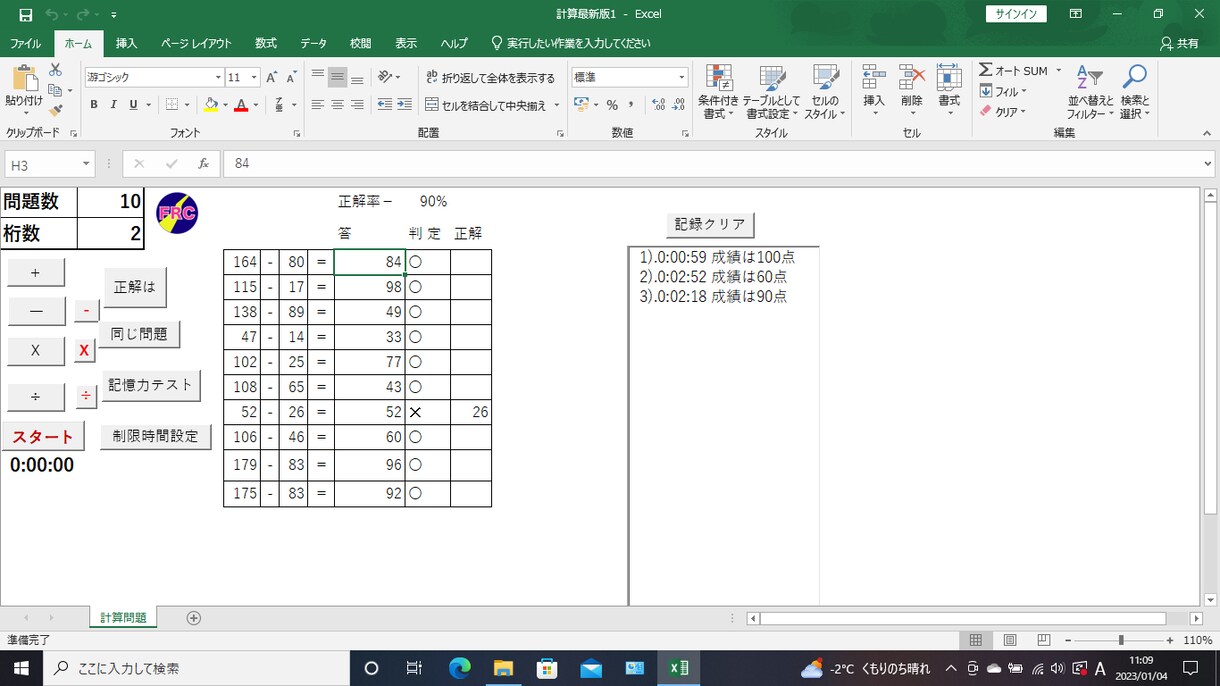Toggle align text left
The width and height of the screenshot is (1220, 686).
tap(318, 105)
